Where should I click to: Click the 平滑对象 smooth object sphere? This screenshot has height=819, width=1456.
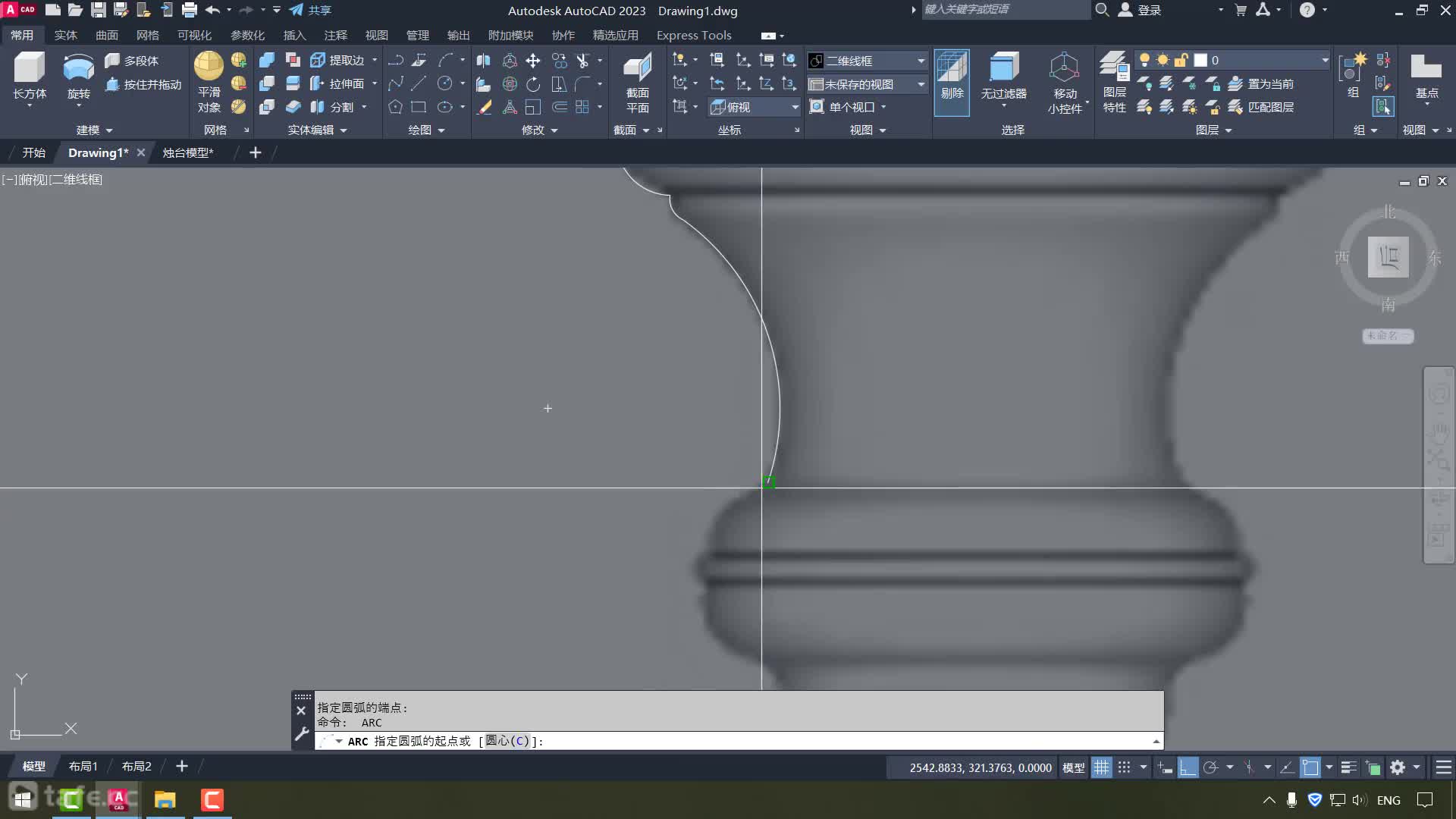[209, 82]
